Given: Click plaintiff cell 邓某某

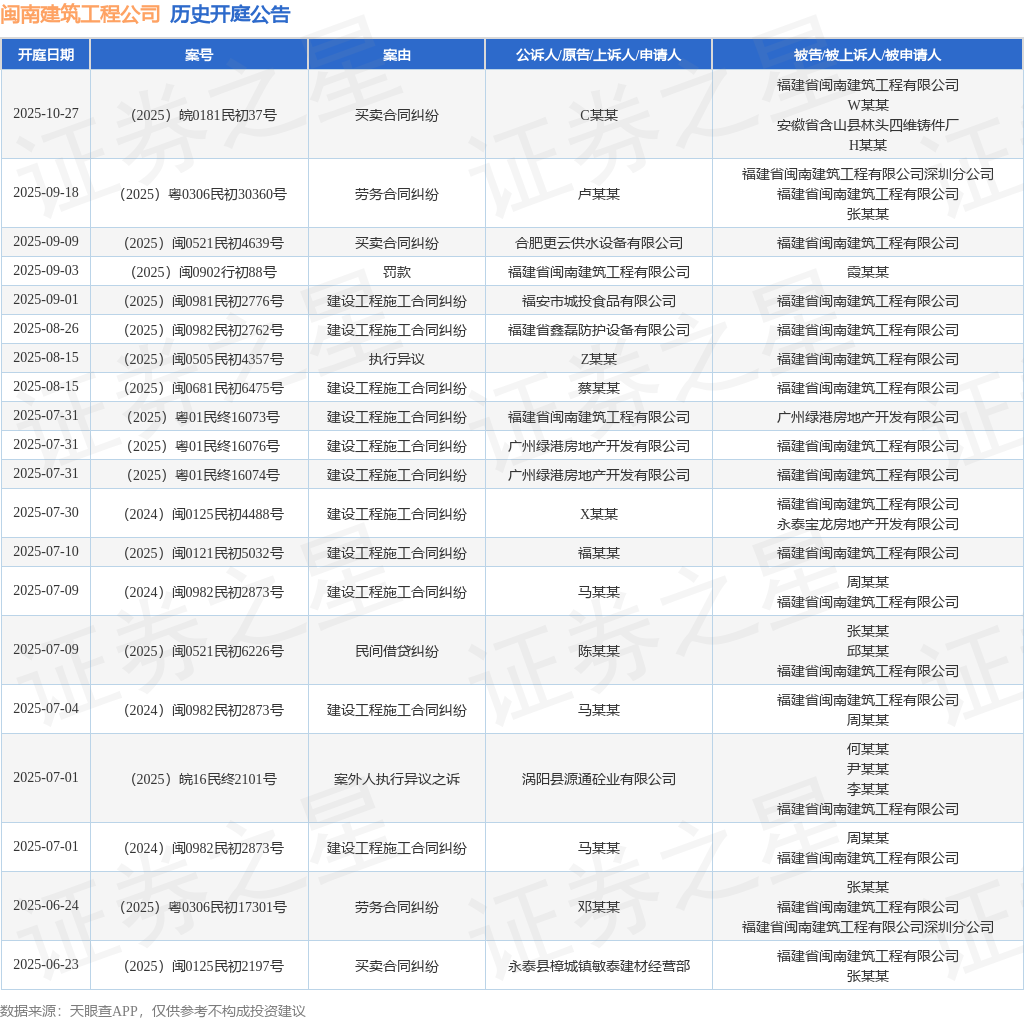Looking at the screenshot, I should (598, 907).
